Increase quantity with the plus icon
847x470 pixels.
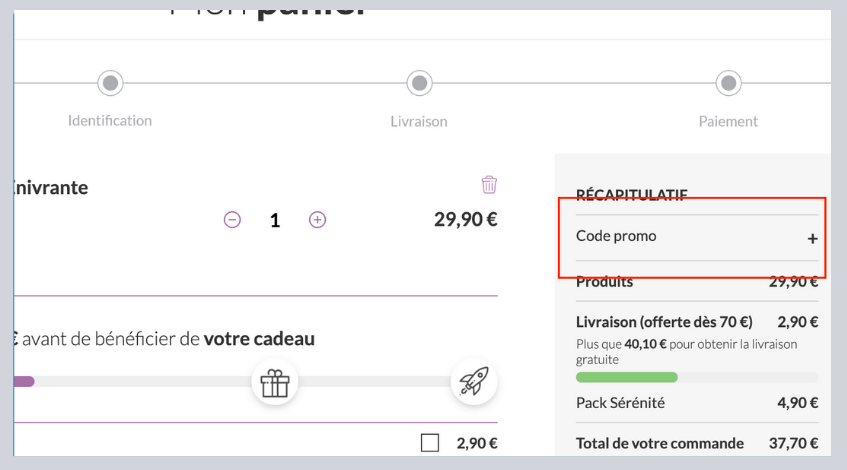tap(317, 220)
